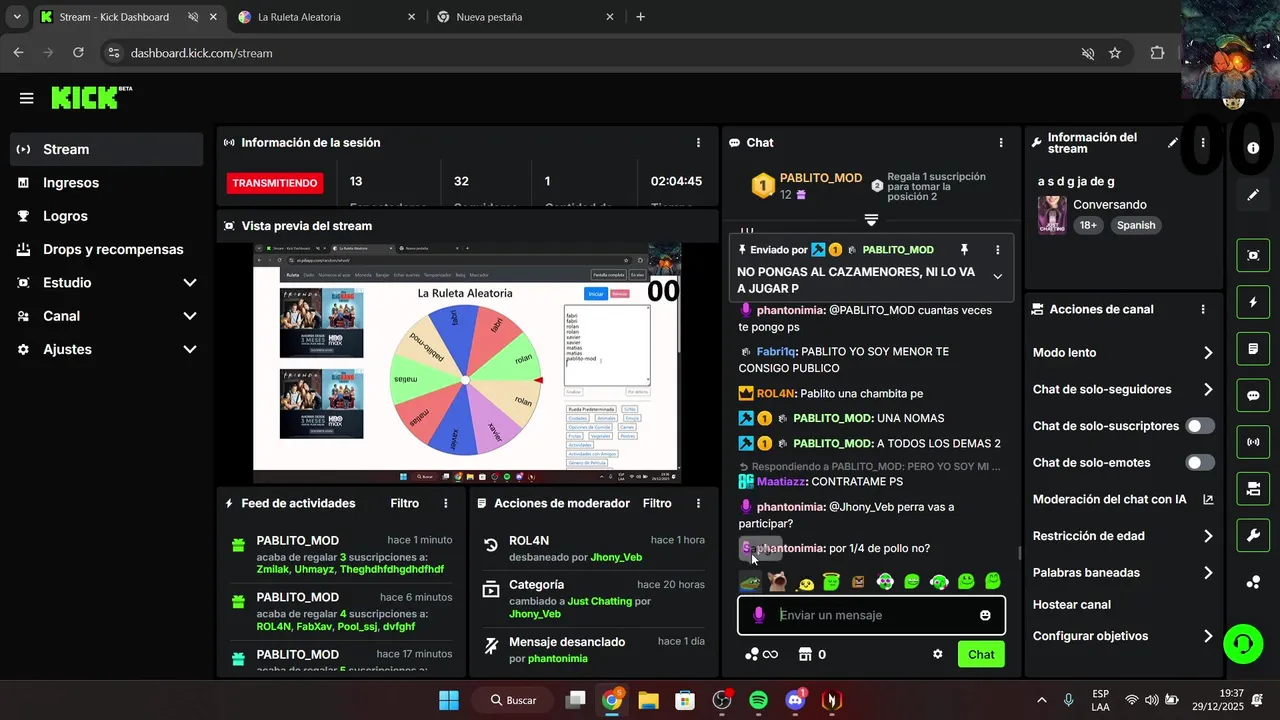Click the Kick logo
Screen dimensions: 1280x720
[x=90, y=97]
